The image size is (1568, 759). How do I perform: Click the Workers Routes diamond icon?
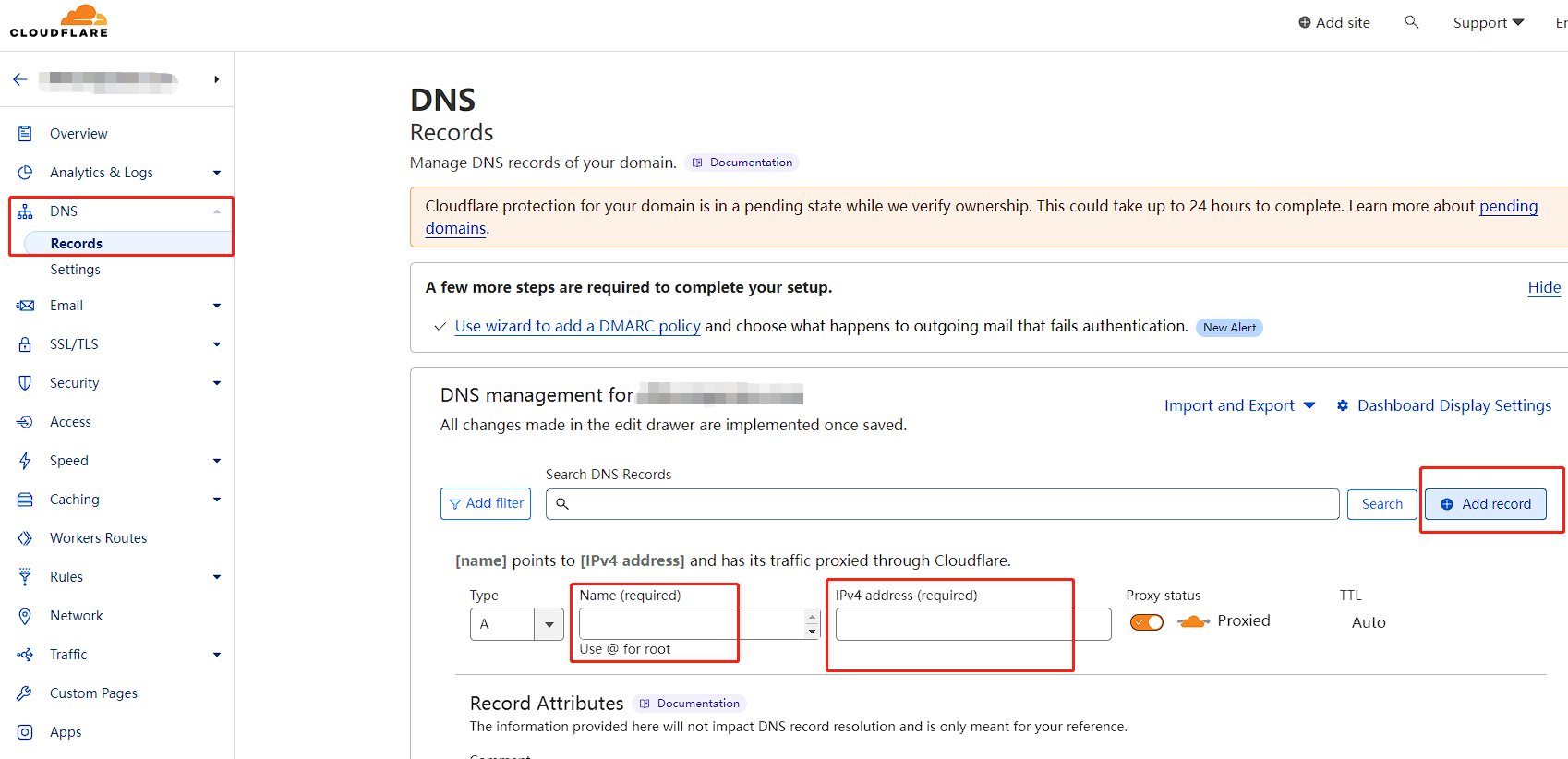[x=25, y=538]
